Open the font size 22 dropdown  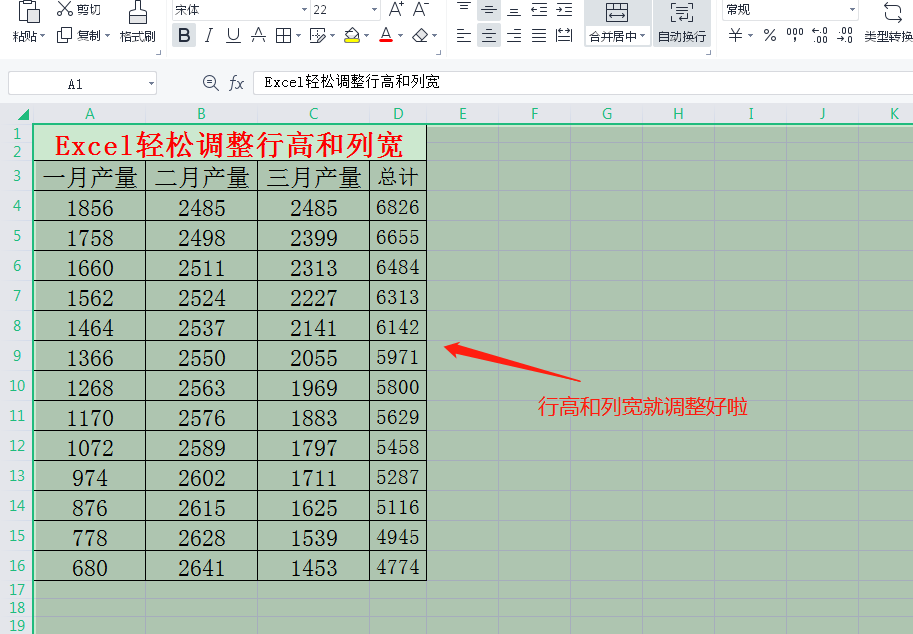pos(374,10)
